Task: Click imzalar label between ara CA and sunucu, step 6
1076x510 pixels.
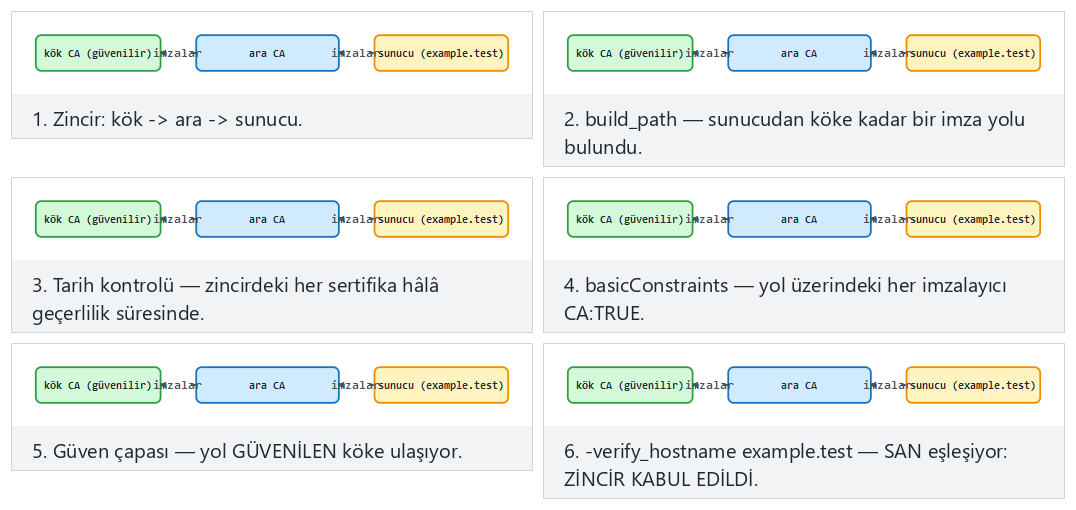Action: pos(888,385)
